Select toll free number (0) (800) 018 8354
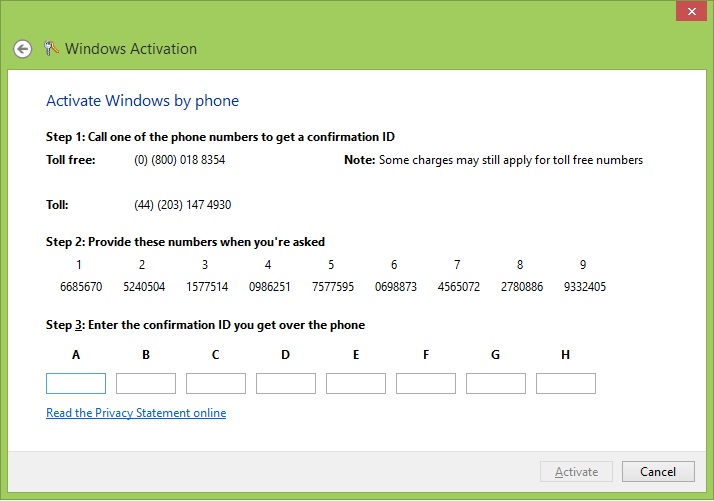The width and height of the screenshot is (714, 501). point(179,160)
